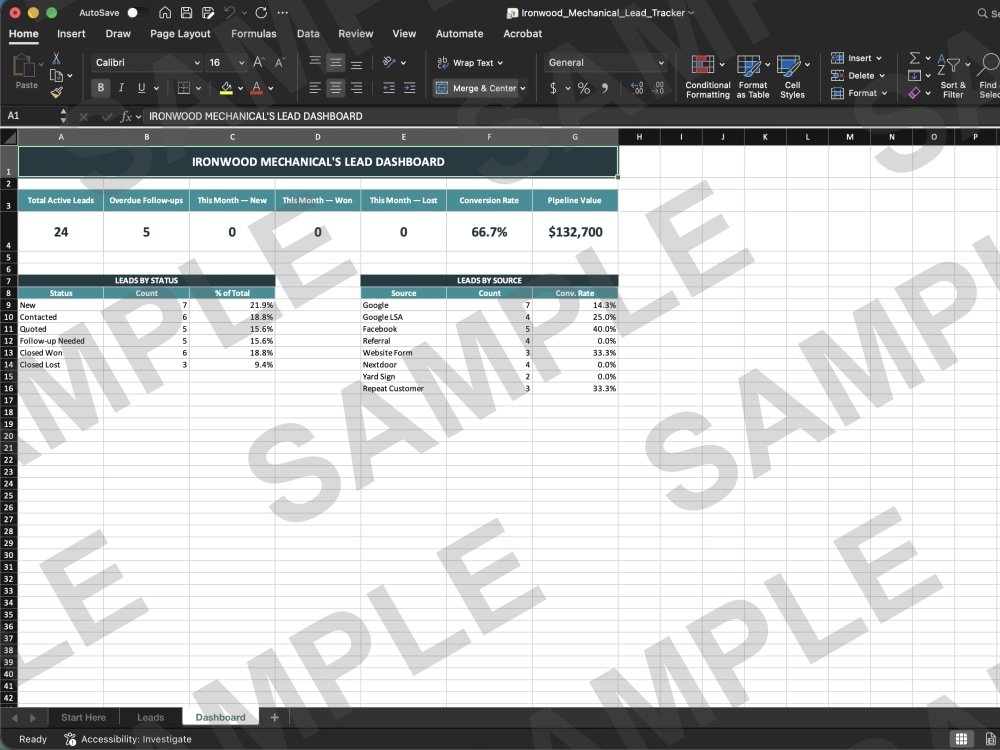
Task: Open the Formulas ribbon tab
Action: (x=254, y=34)
